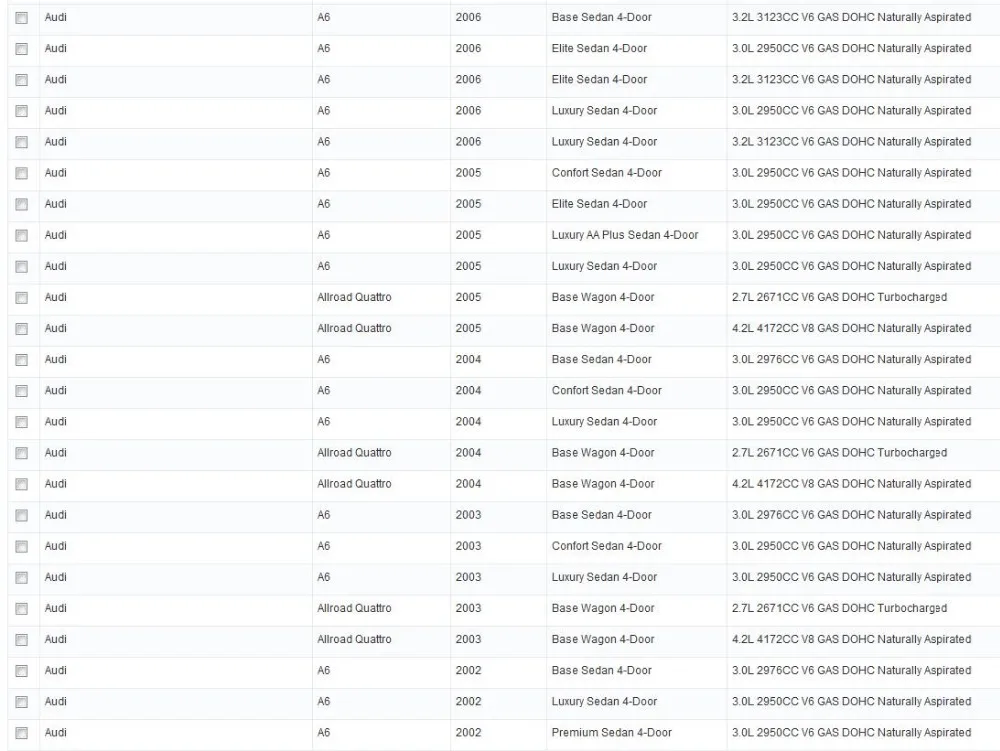Click 'Confort Sedan 4-Door' in the 2005 row
1000x751 pixels.
click(607, 173)
